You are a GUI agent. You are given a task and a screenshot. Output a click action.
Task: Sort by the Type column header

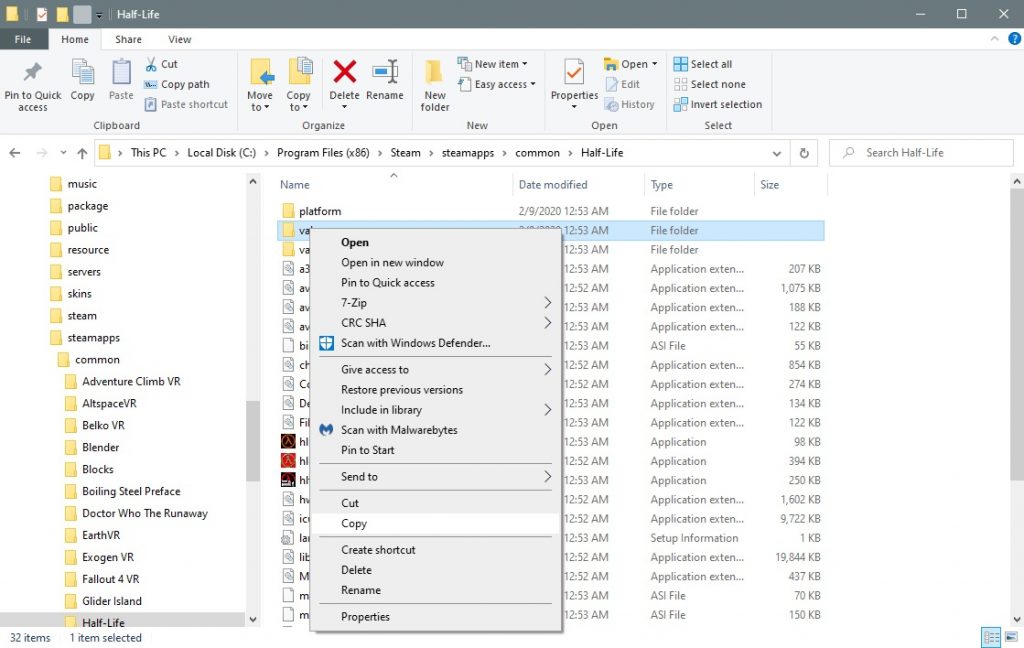[x=699, y=185]
